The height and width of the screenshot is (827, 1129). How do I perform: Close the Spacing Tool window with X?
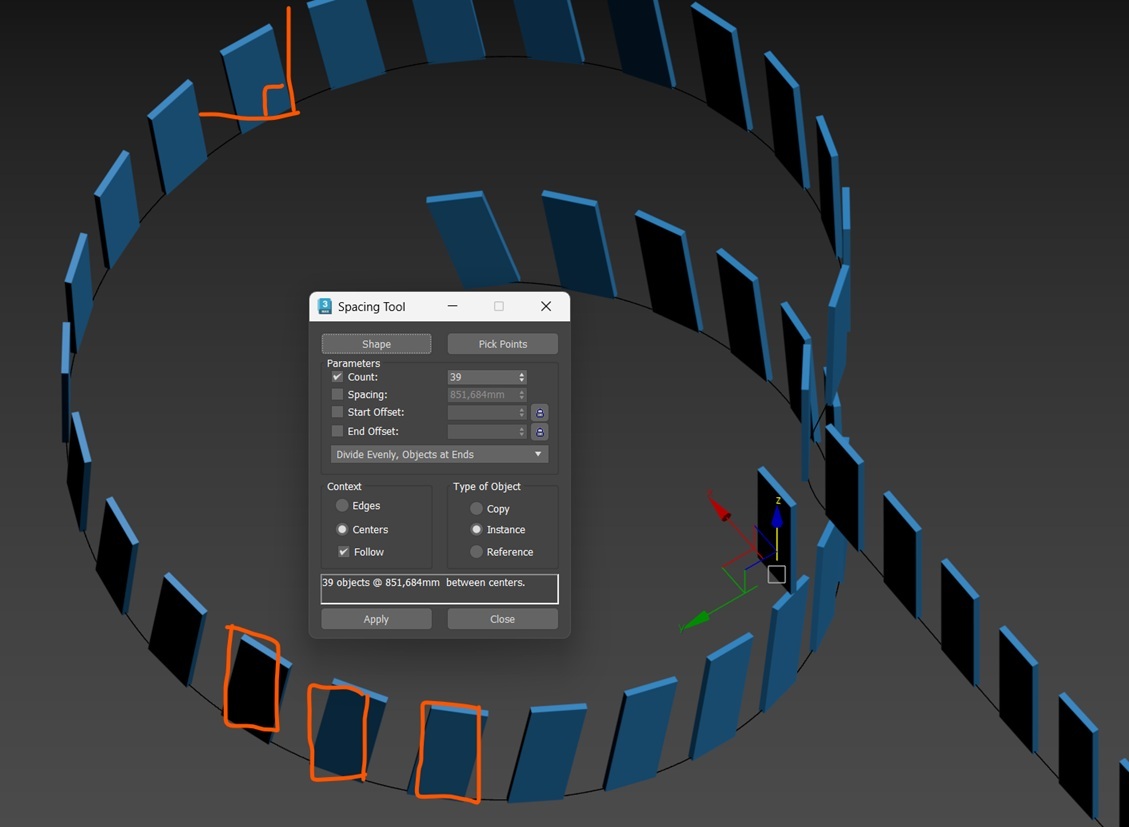[x=546, y=306]
